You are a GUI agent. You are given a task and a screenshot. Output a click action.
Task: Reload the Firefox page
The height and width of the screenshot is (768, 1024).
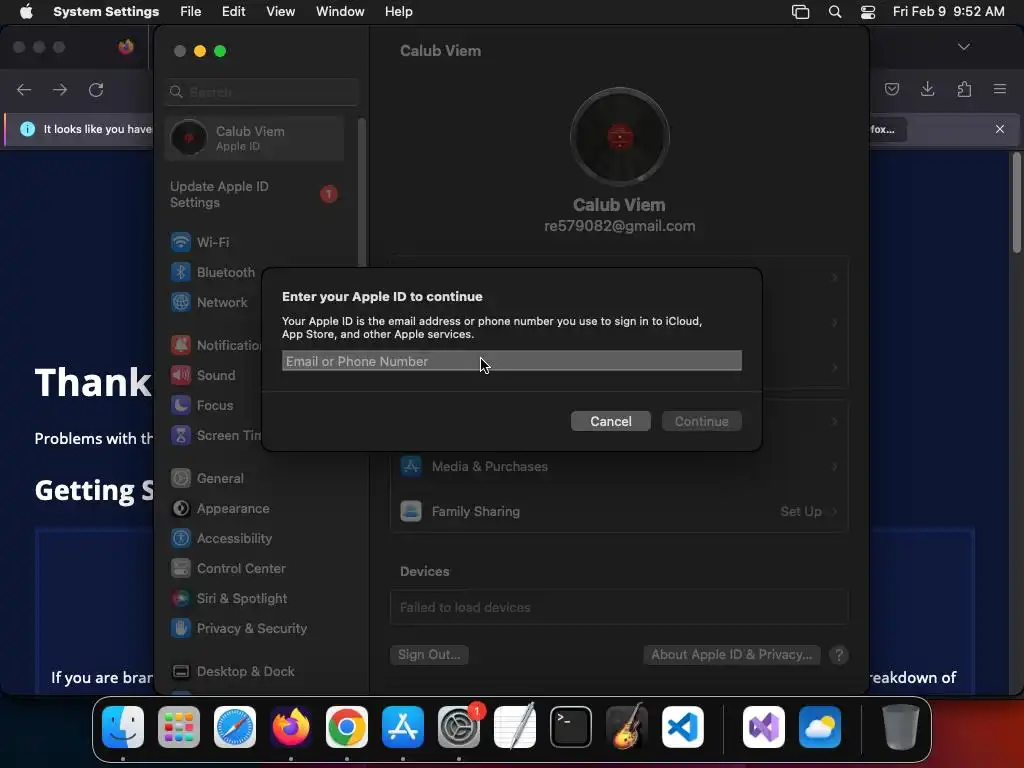pos(96,89)
